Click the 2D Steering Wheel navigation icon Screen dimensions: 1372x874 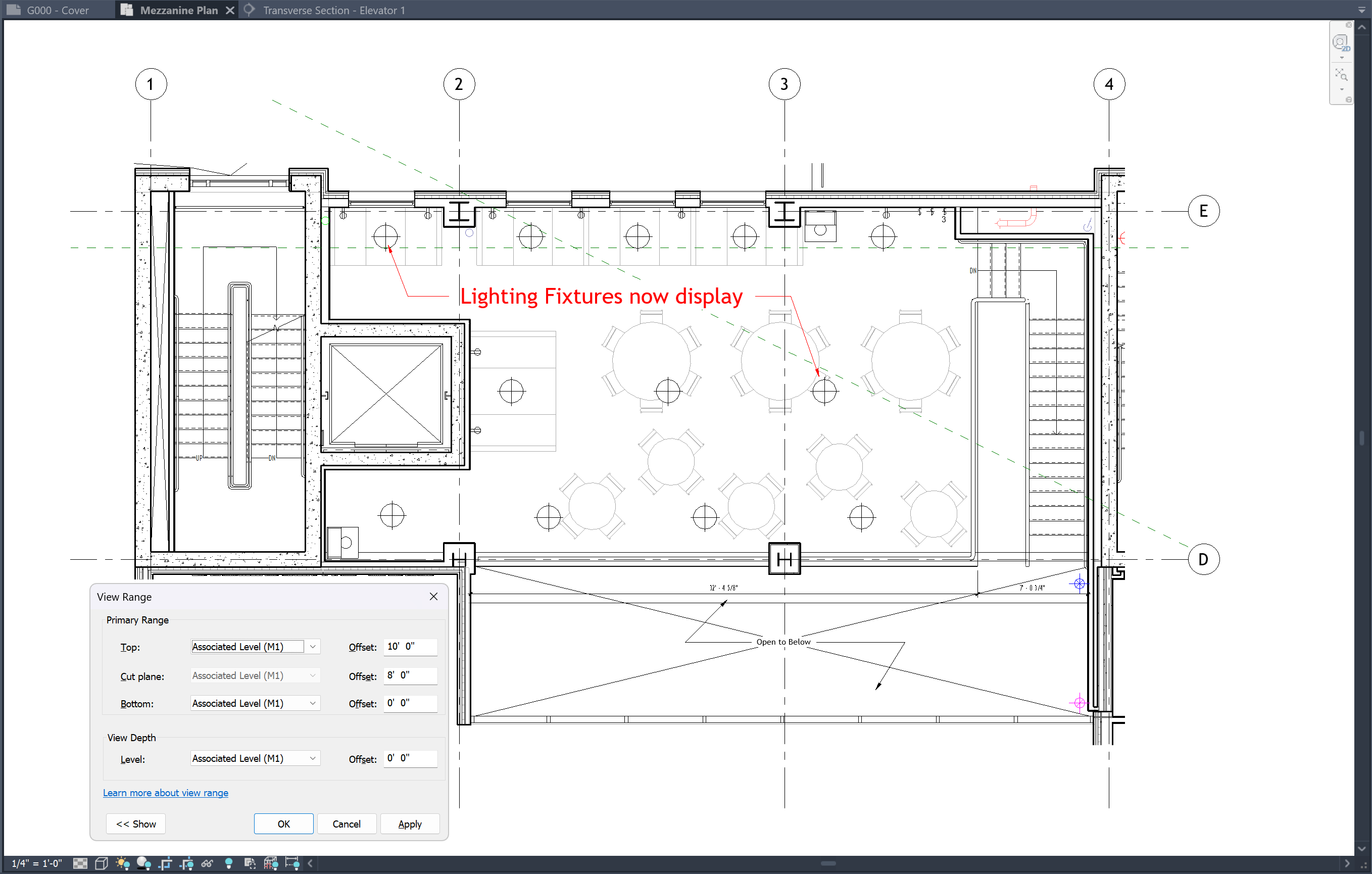[1340, 43]
